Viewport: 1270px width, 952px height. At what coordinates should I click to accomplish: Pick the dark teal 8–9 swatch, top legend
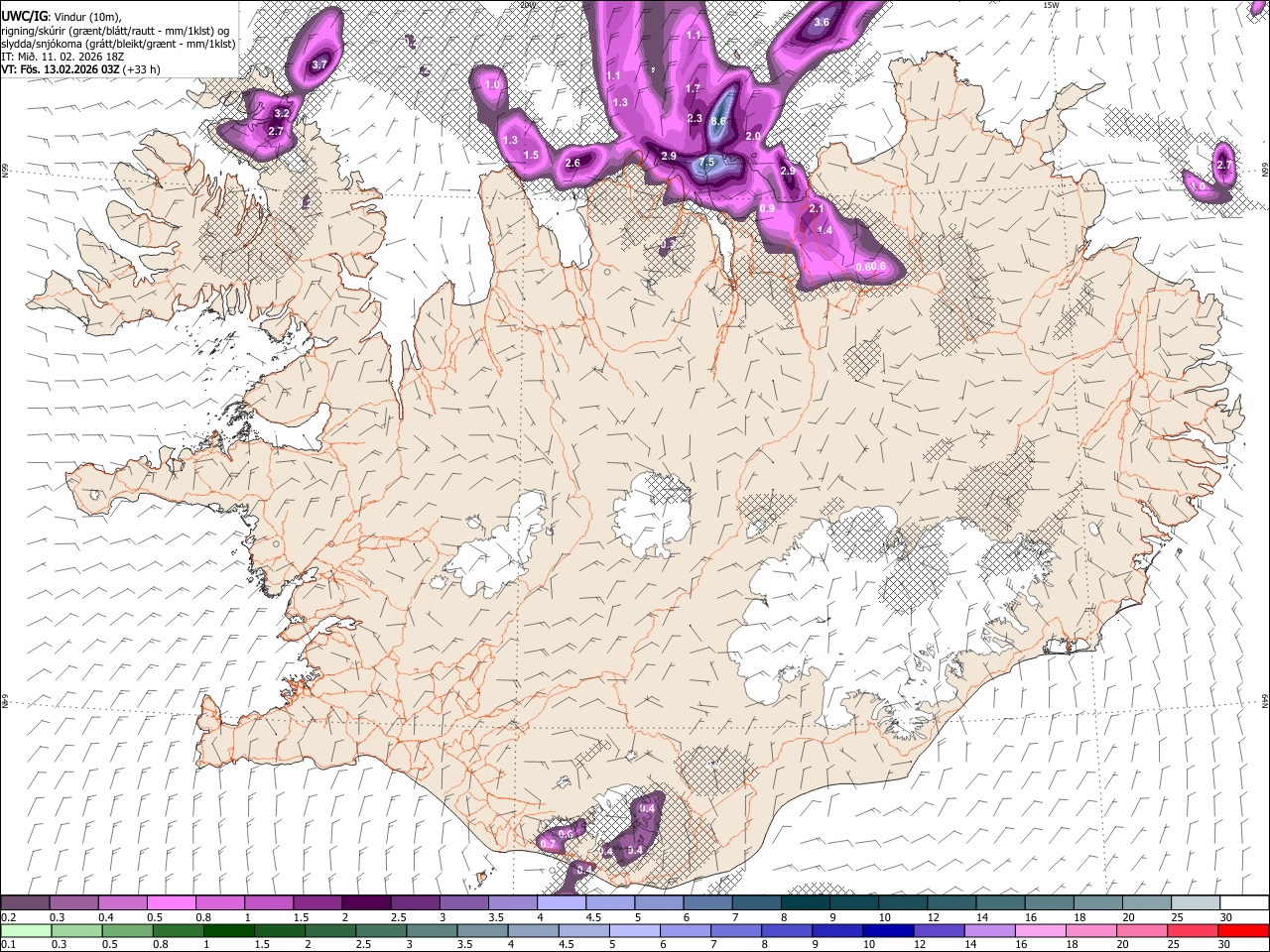pyautogui.click(x=806, y=903)
